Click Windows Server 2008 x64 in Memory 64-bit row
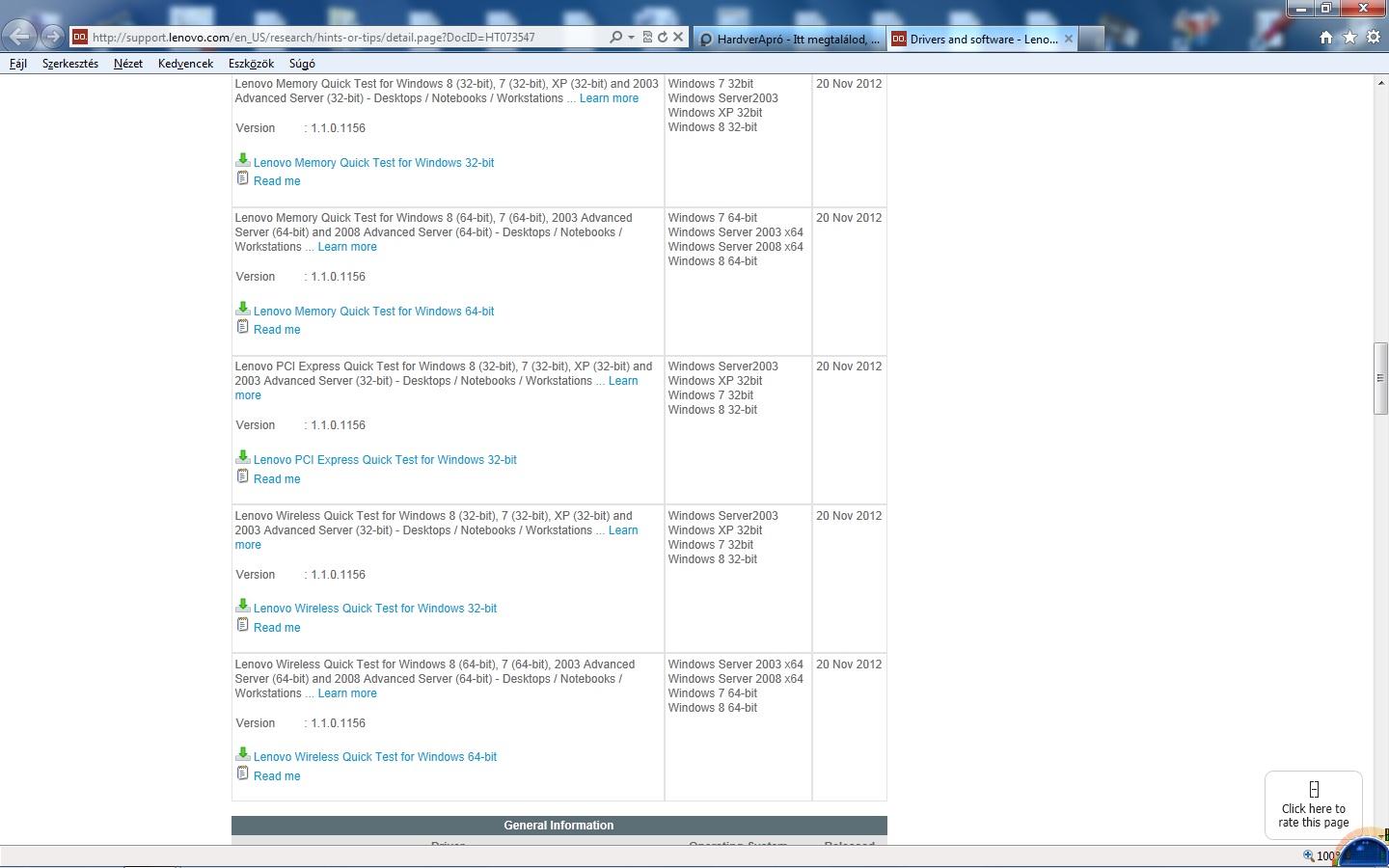The image size is (1389, 868). [x=735, y=247]
